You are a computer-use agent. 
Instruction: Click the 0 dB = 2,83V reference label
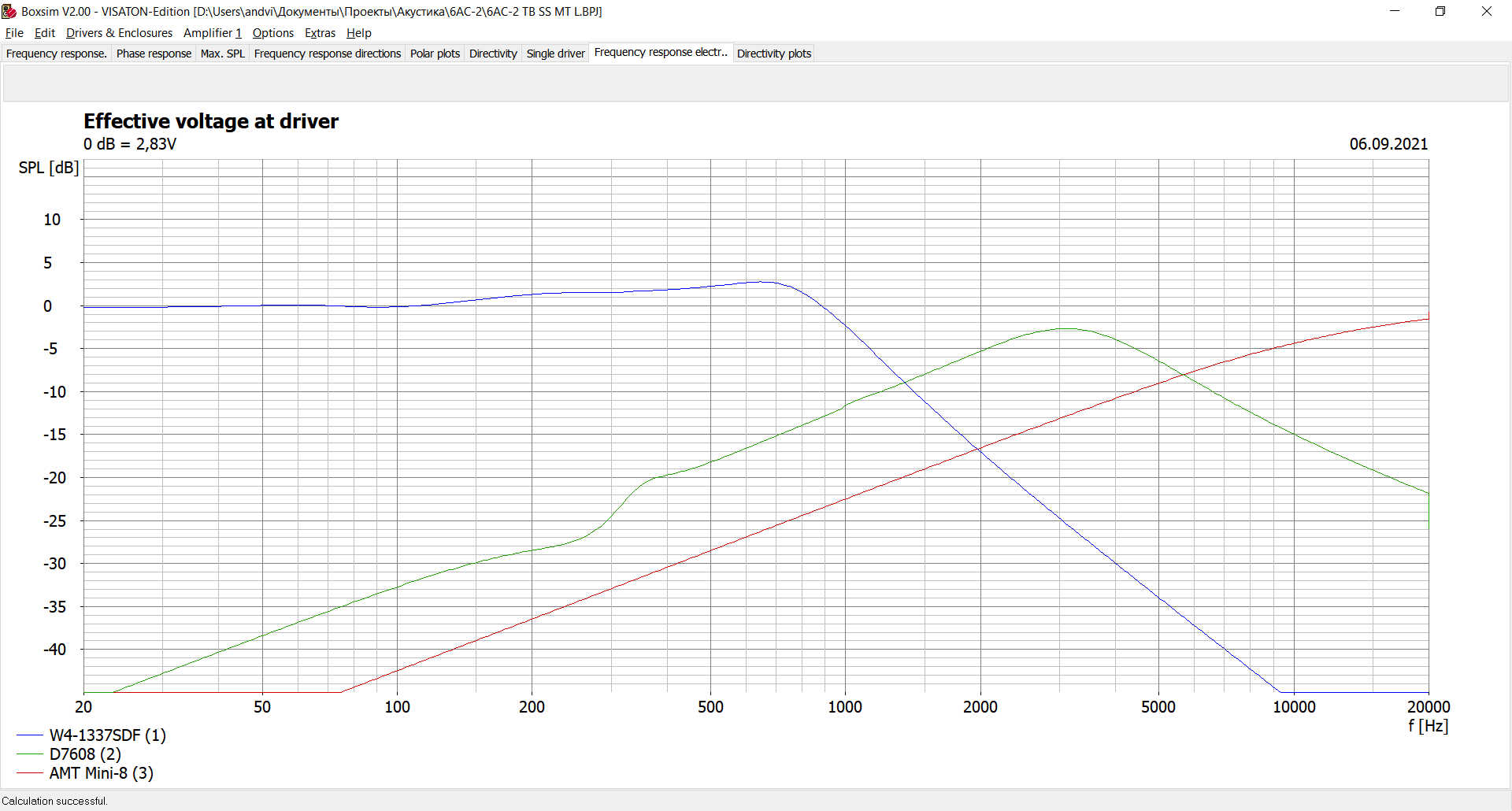[130, 144]
